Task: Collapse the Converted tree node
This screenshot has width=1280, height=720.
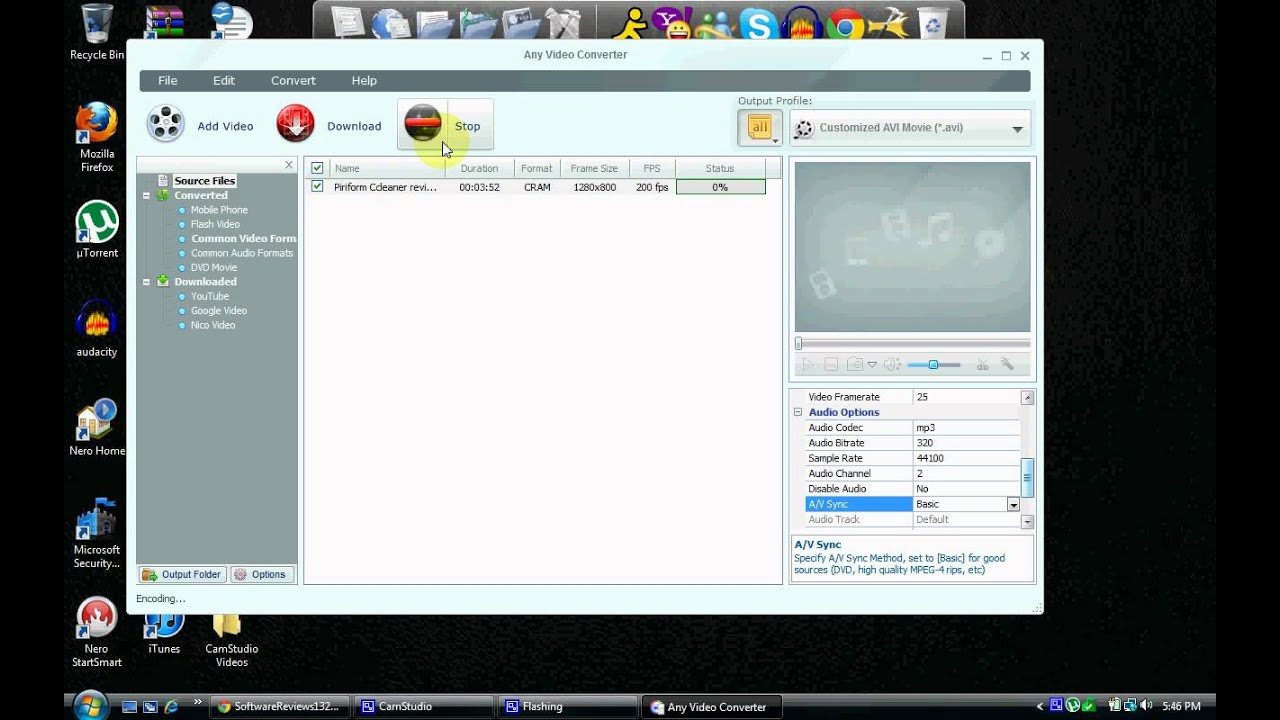Action: tap(147, 196)
